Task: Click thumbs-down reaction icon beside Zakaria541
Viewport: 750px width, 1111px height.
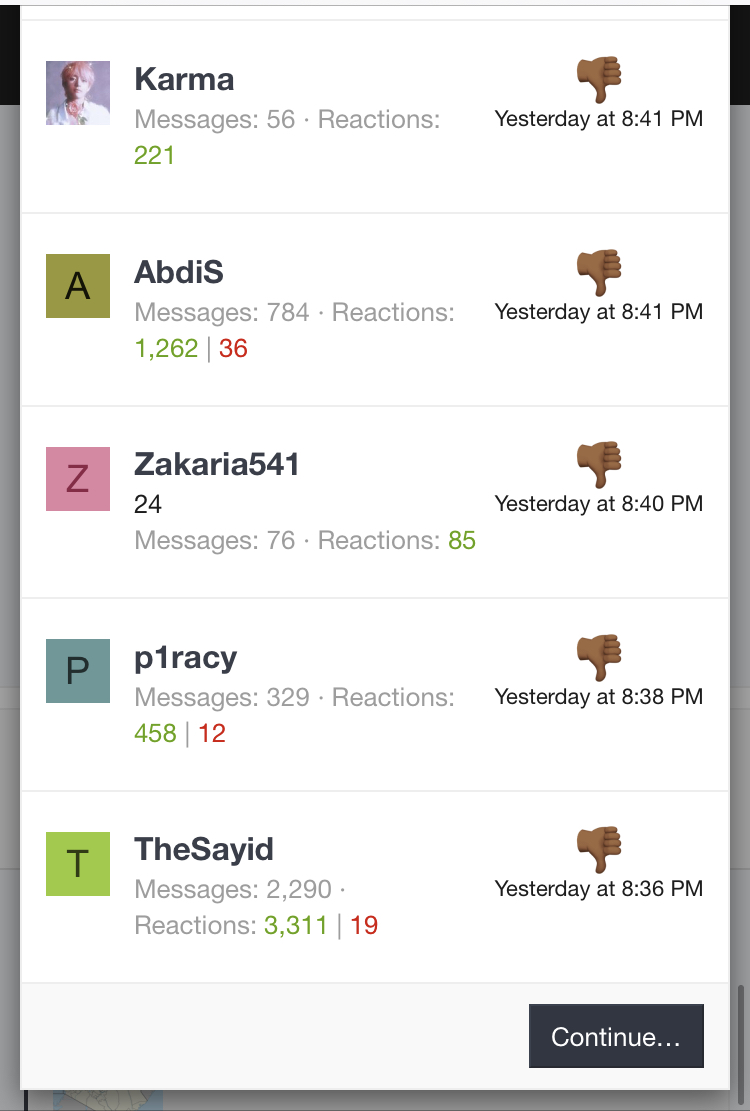Action: click(599, 465)
